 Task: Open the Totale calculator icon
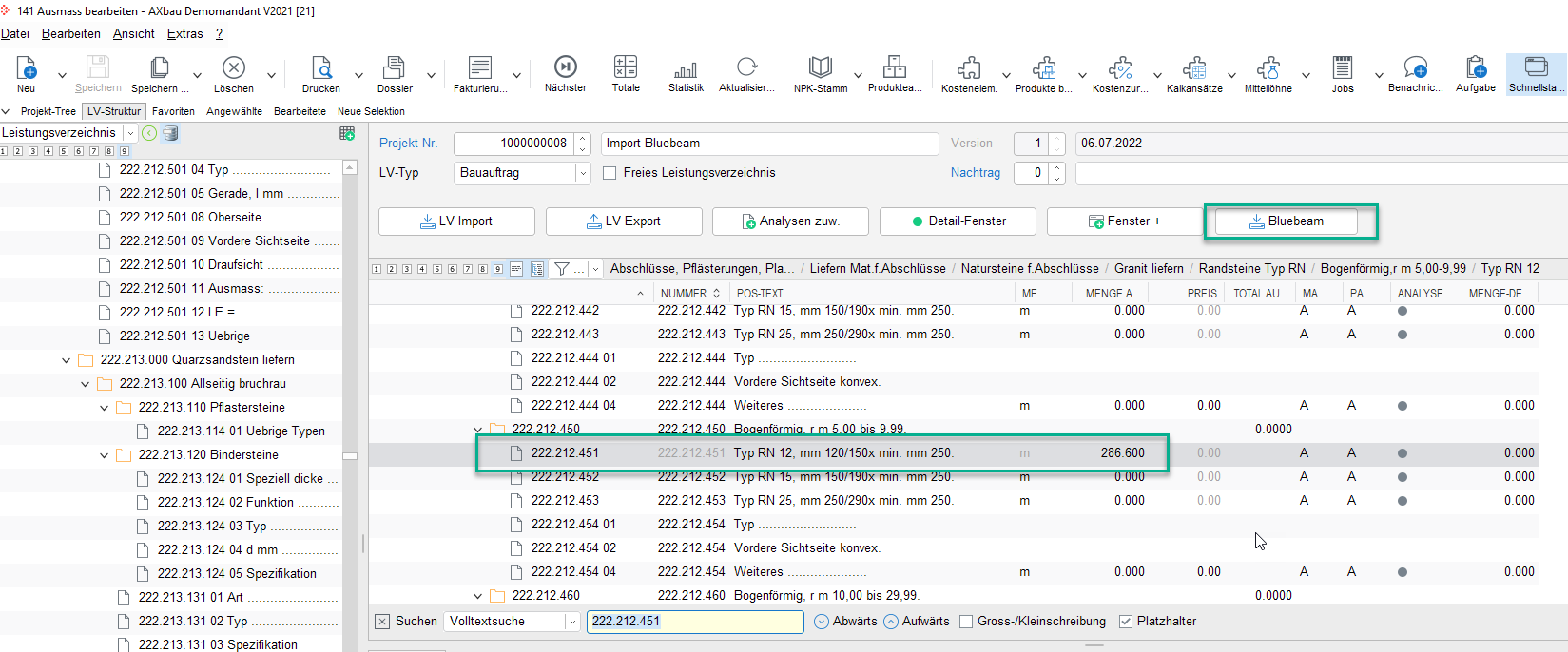tap(626, 67)
